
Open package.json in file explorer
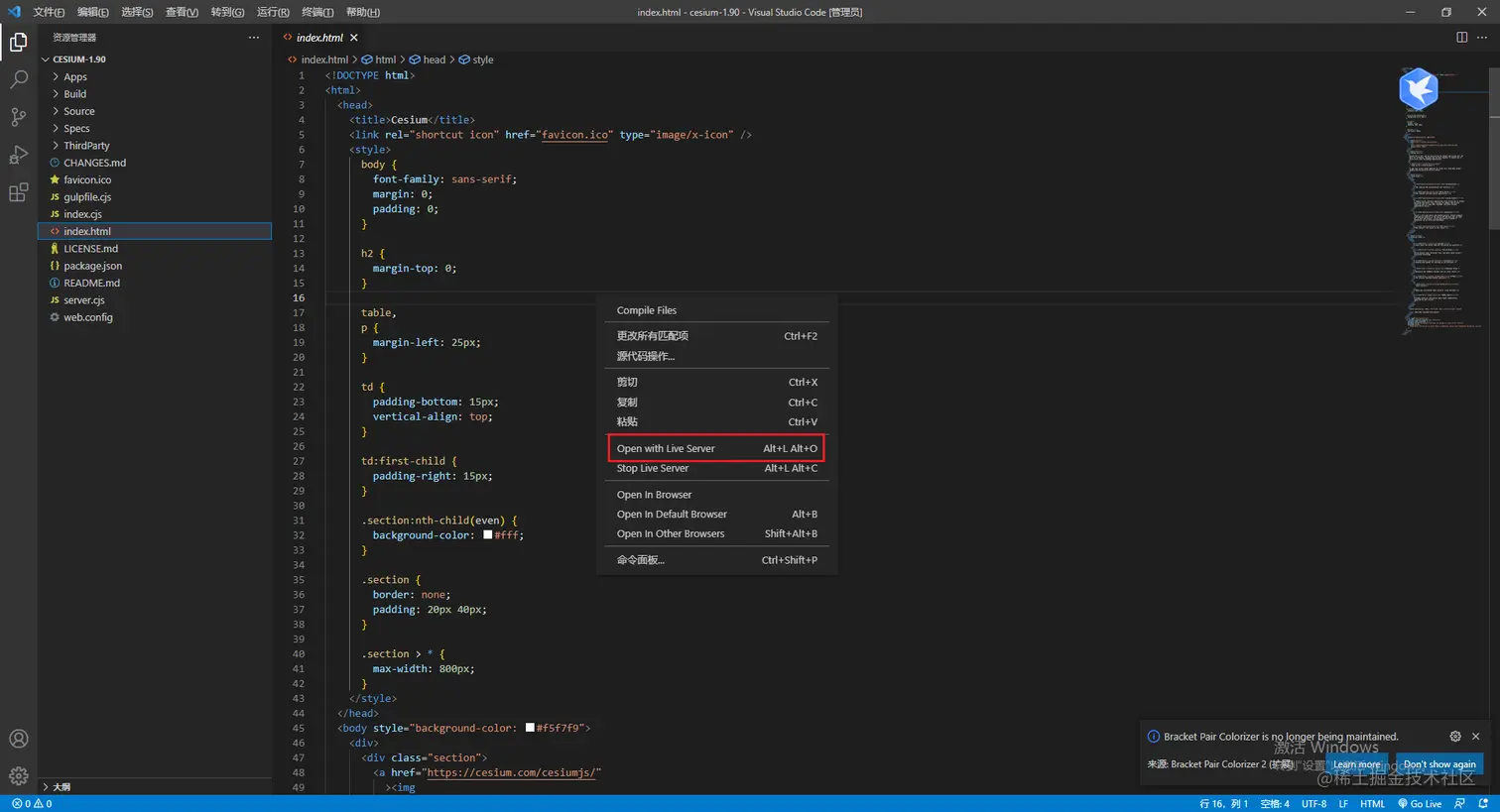click(x=92, y=266)
